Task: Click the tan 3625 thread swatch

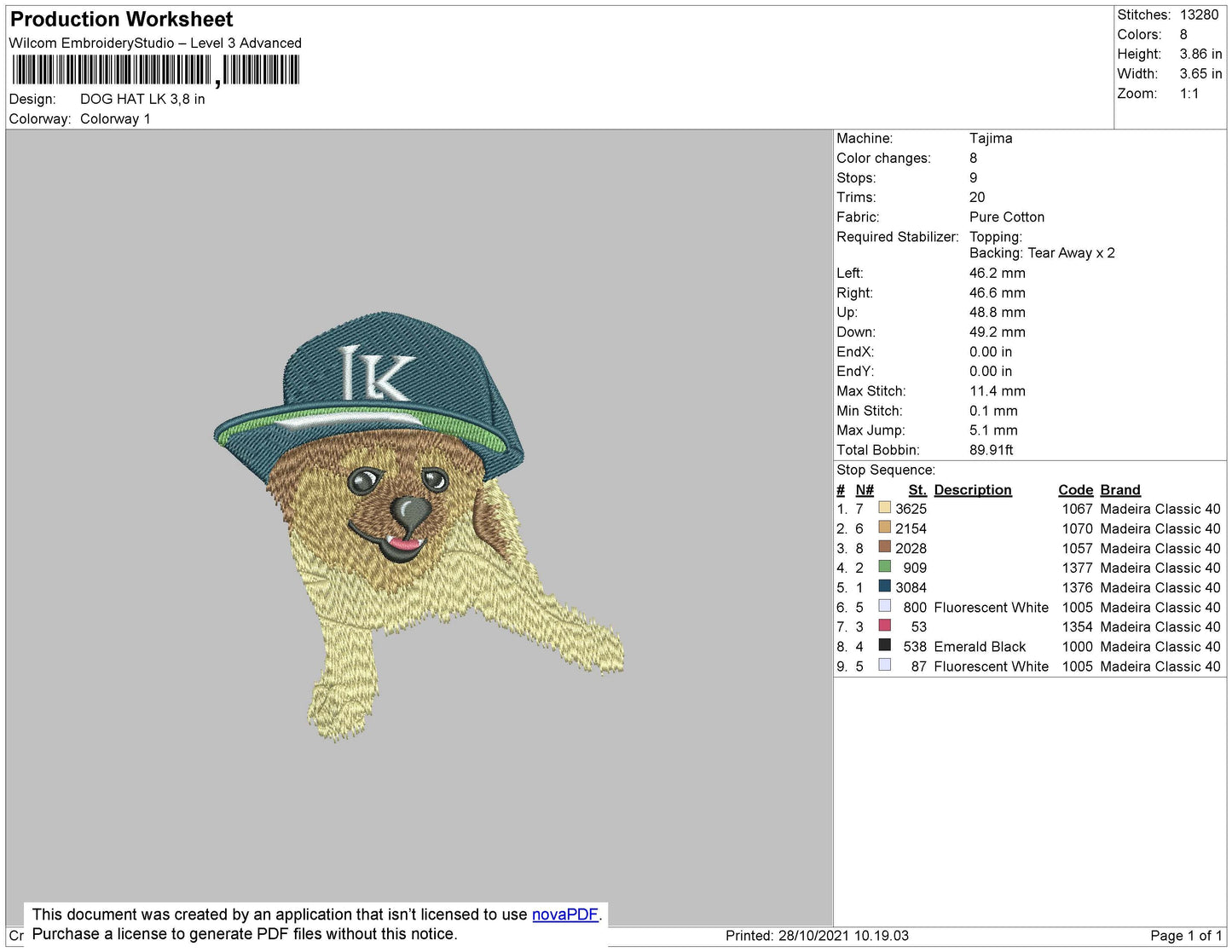Action: pyautogui.click(x=884, y=508)
